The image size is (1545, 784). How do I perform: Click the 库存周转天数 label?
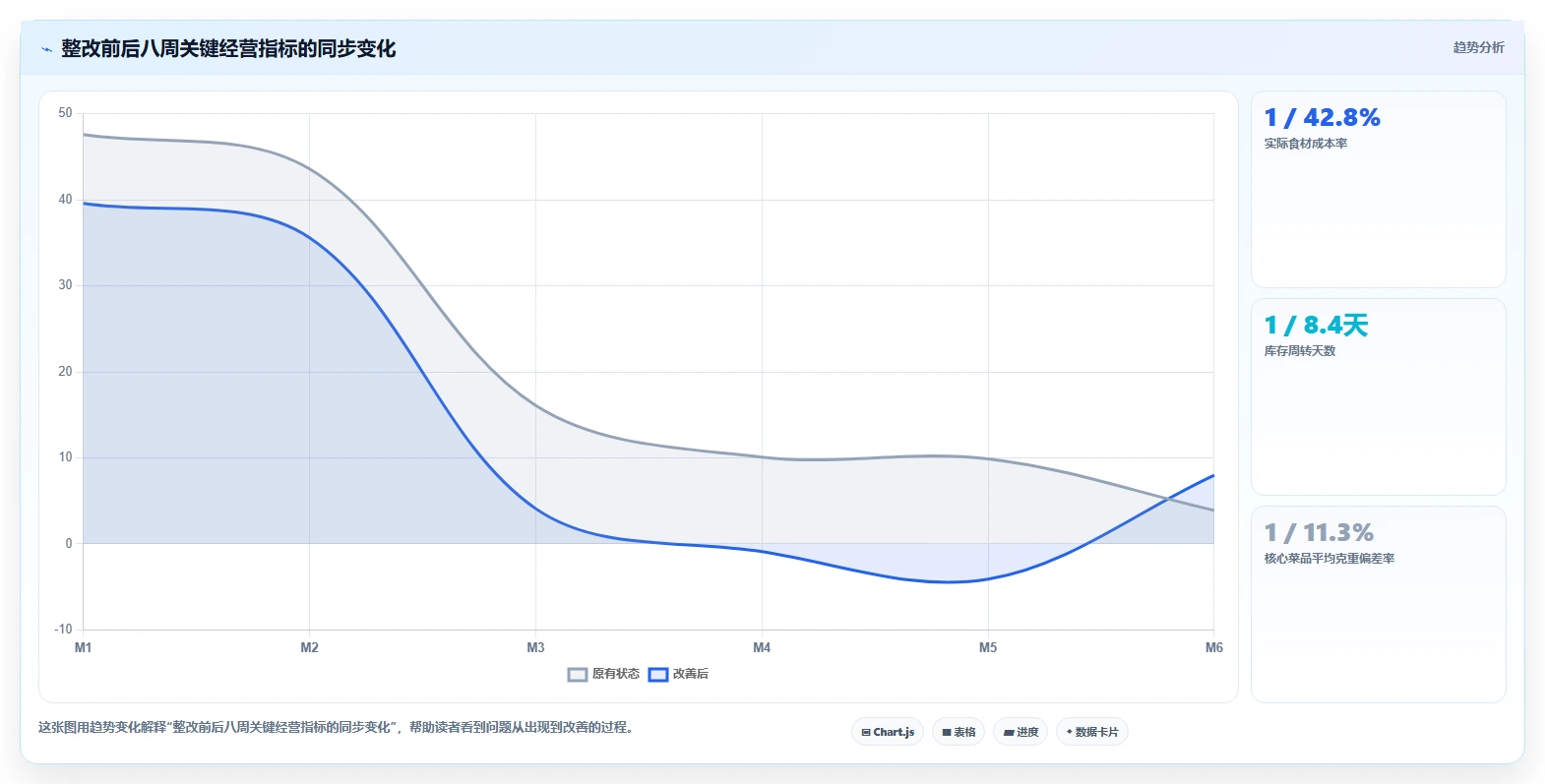1300,351
